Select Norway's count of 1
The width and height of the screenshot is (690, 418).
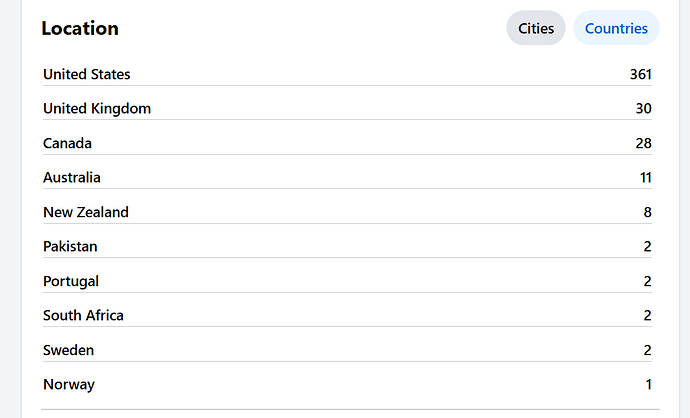[x=648, y=385]
